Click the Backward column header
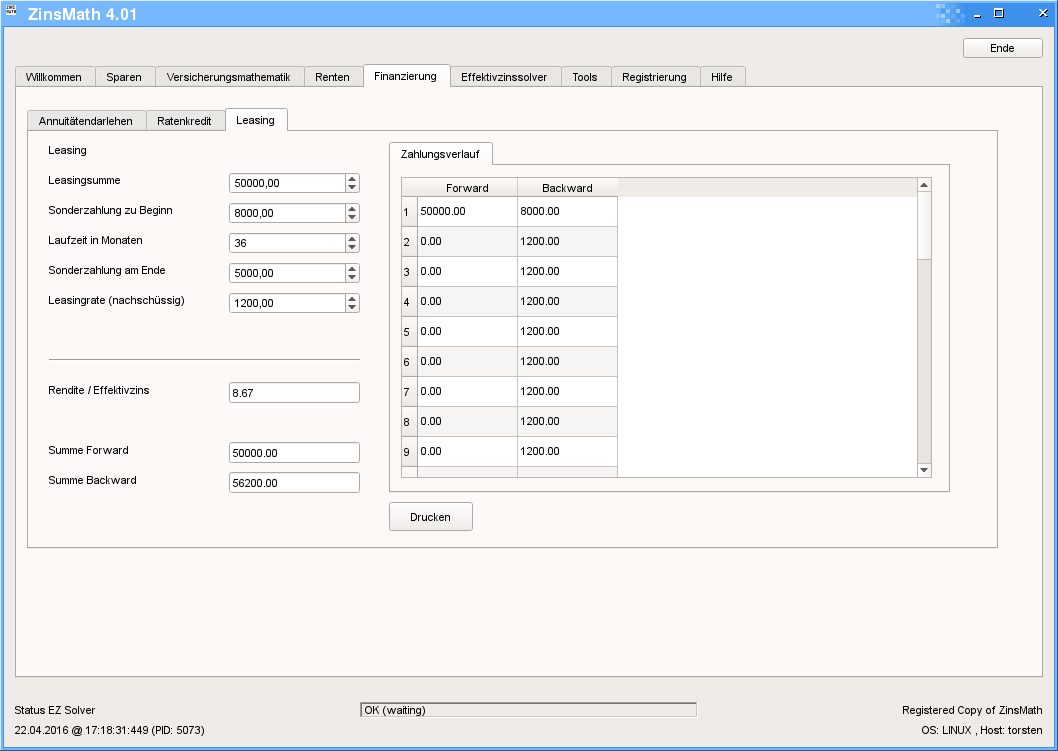 click(567, 188)
